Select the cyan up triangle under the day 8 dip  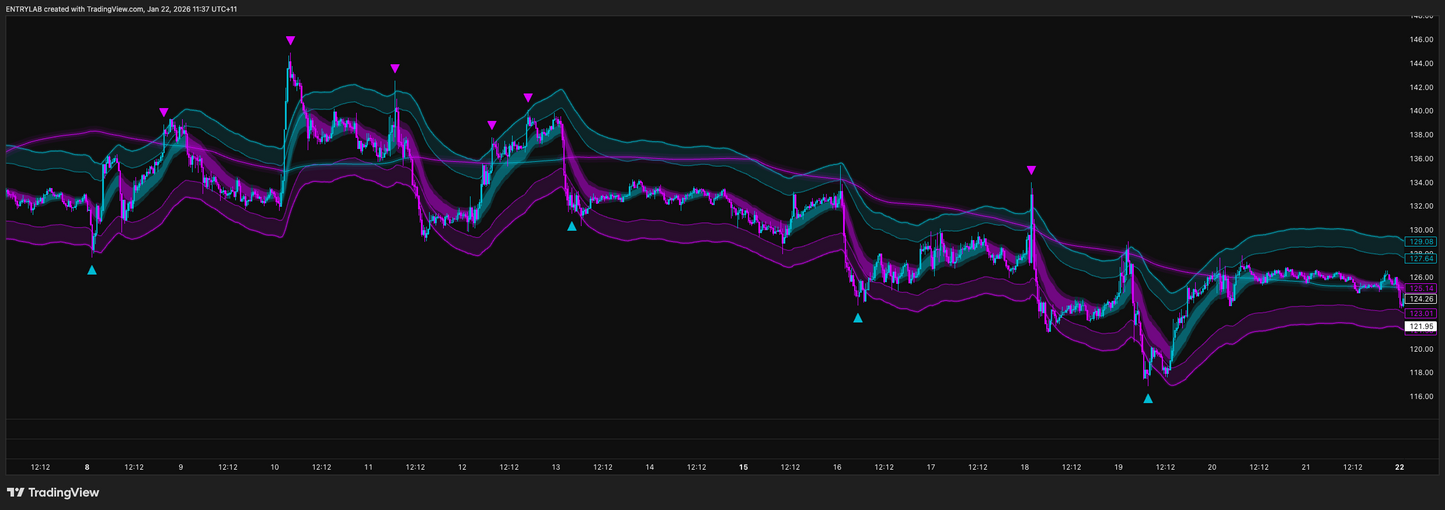click(x=92, y=270)
